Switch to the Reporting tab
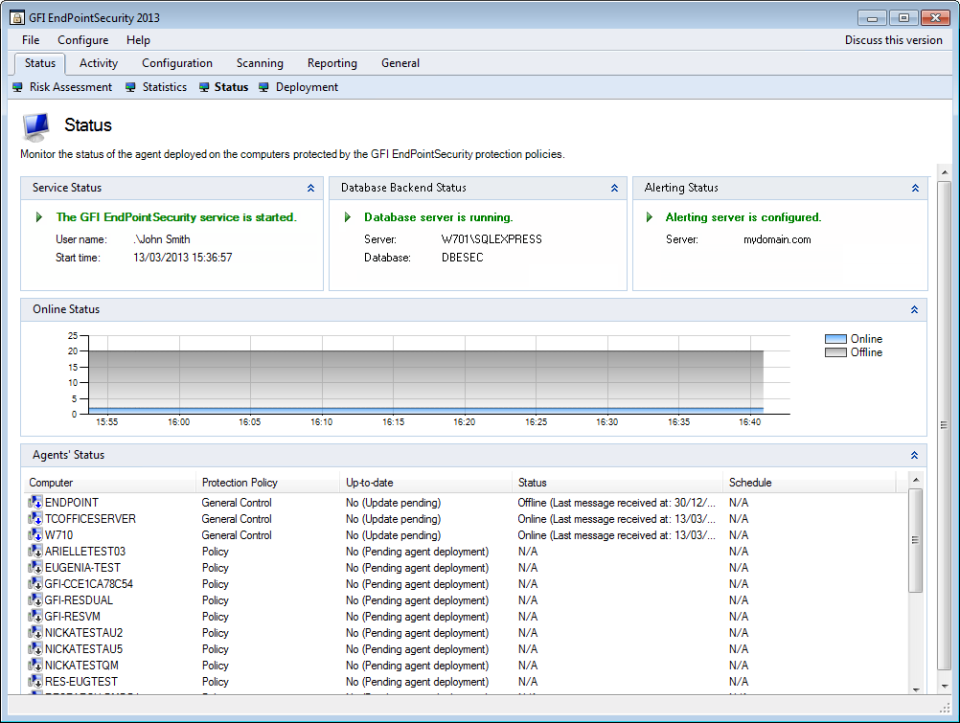960x723 pixels. 332,63
